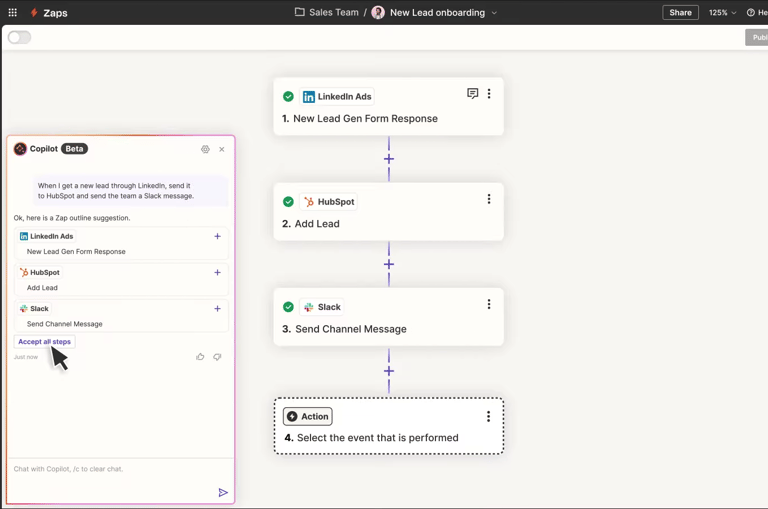
Task: Toggle the Zap on/off switch
Action: [x=19, y=37]
